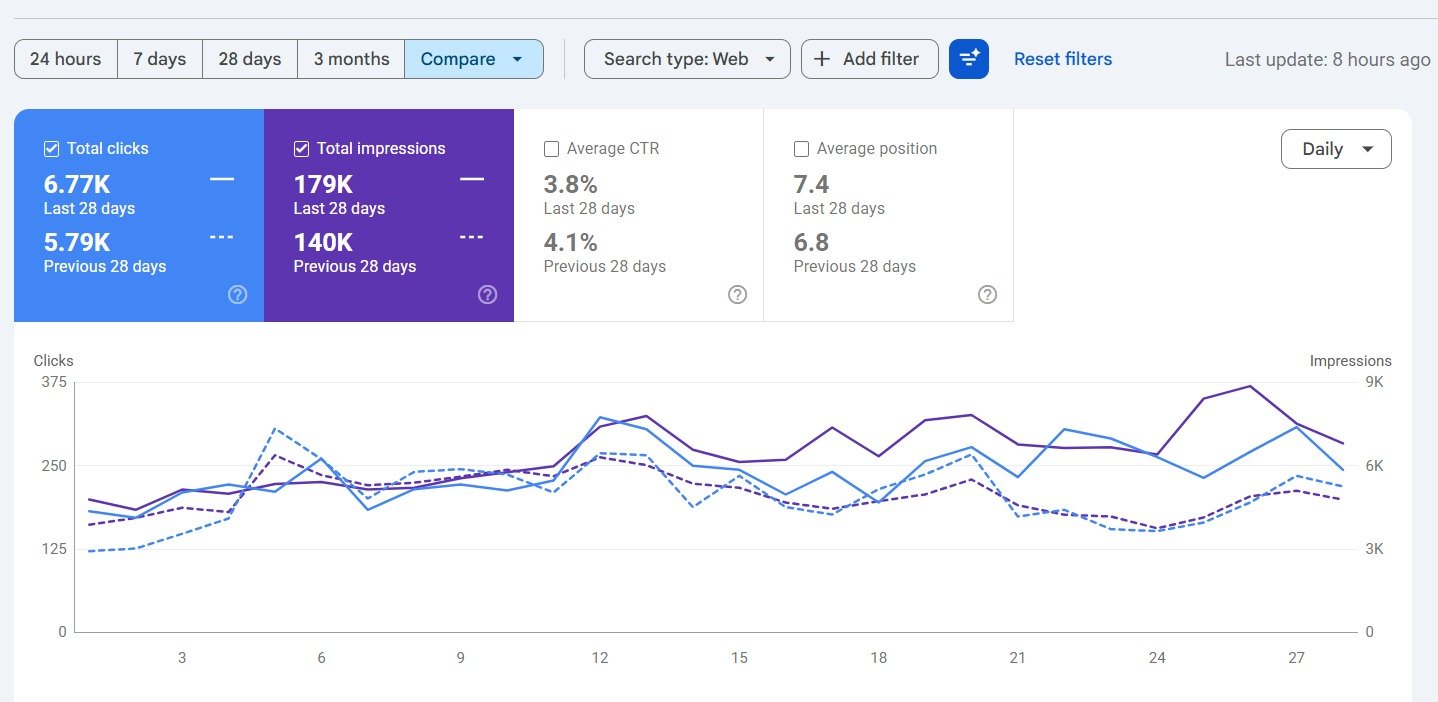This screenshot has height=702, width=1438.
Task: Click the 140K previous impressions value
Action: click(x=323, y=243)
